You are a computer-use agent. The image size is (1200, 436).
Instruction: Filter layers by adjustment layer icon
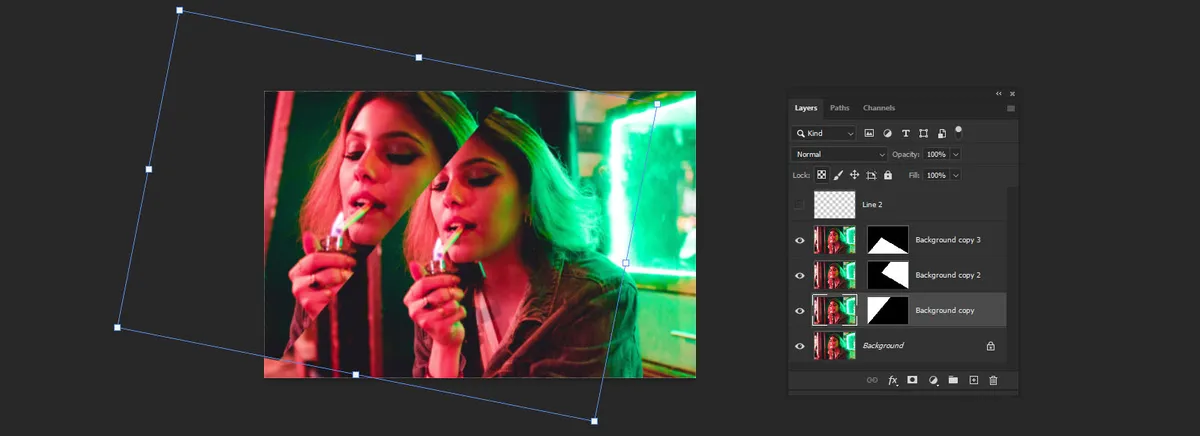pos(887,132)
